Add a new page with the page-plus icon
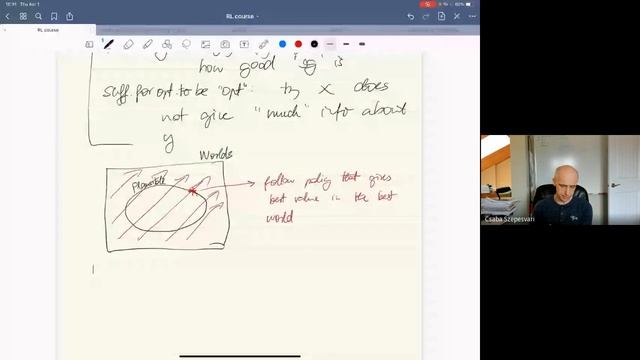The height and width of the screenshot is (360, 640). [x=441, y=16]
